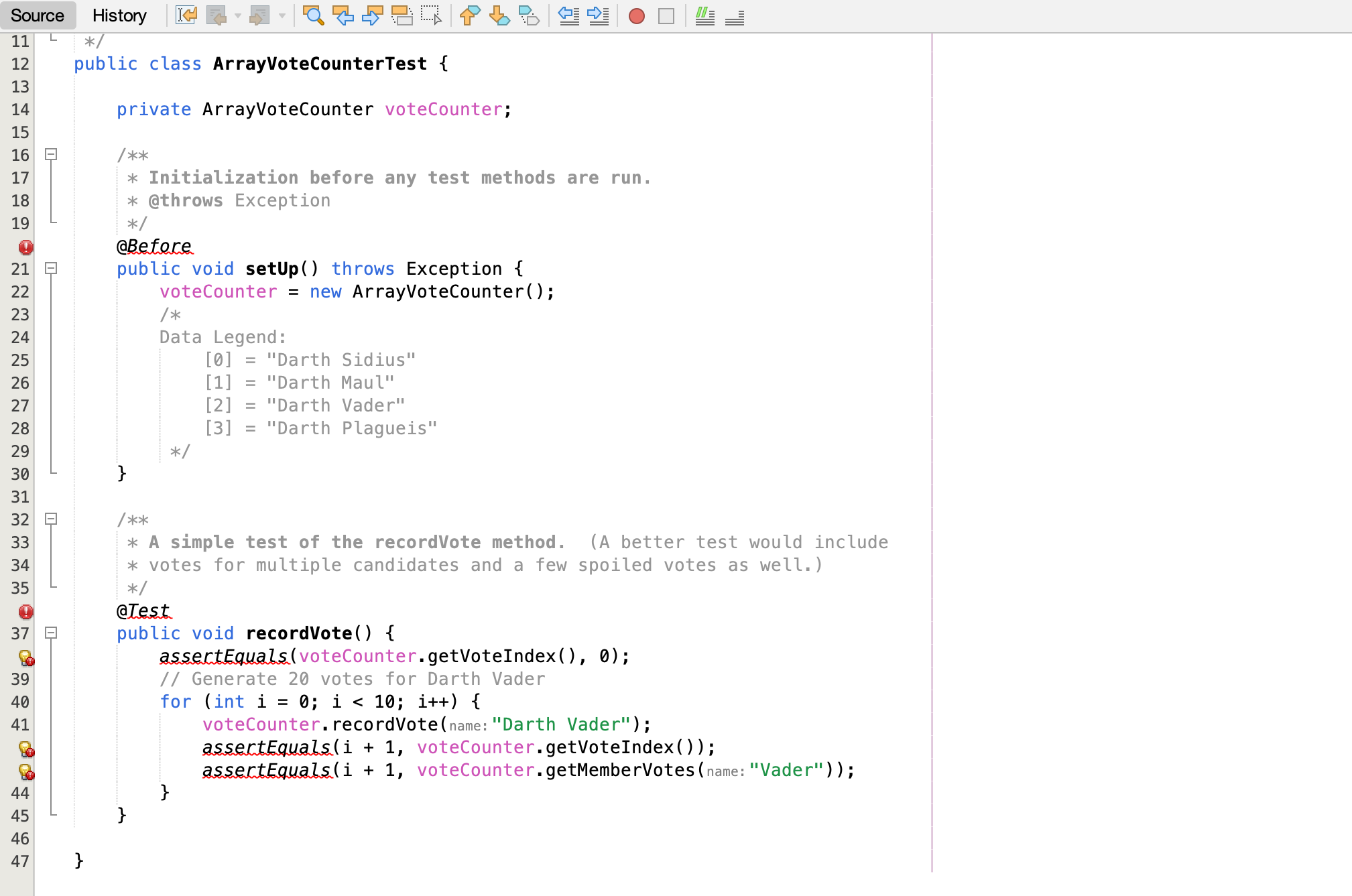Click the error badge beside @Before
This screenshot has width=1352, height=896.
coord(25,247)
